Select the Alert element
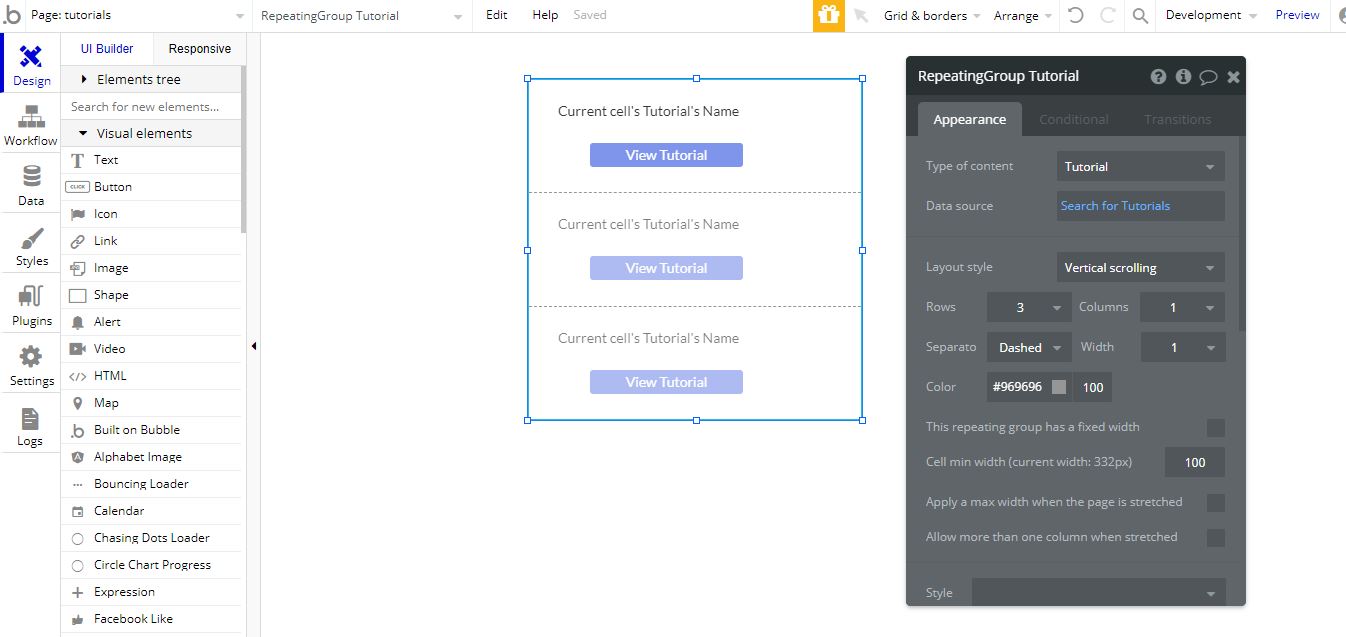This screenshot has height=637, width=1346. point(151,322)
